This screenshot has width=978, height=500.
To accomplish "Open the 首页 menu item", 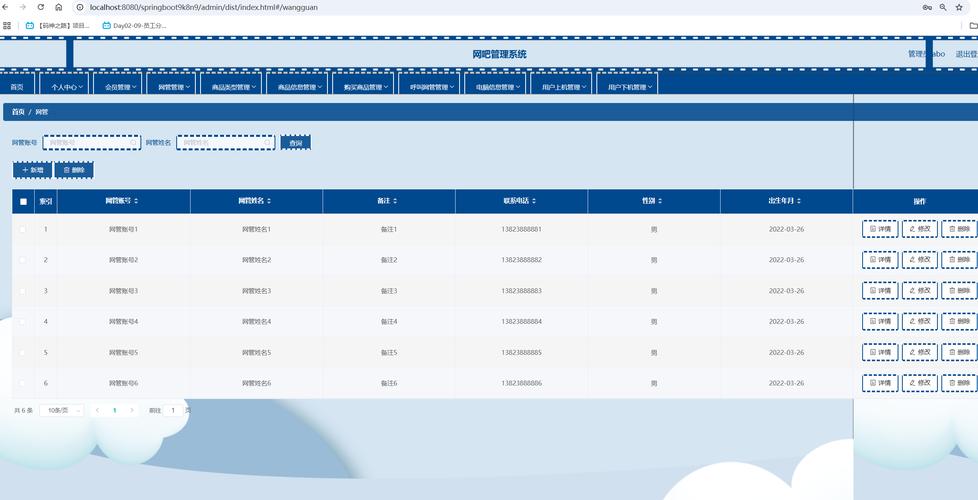I will click(17, 87).
